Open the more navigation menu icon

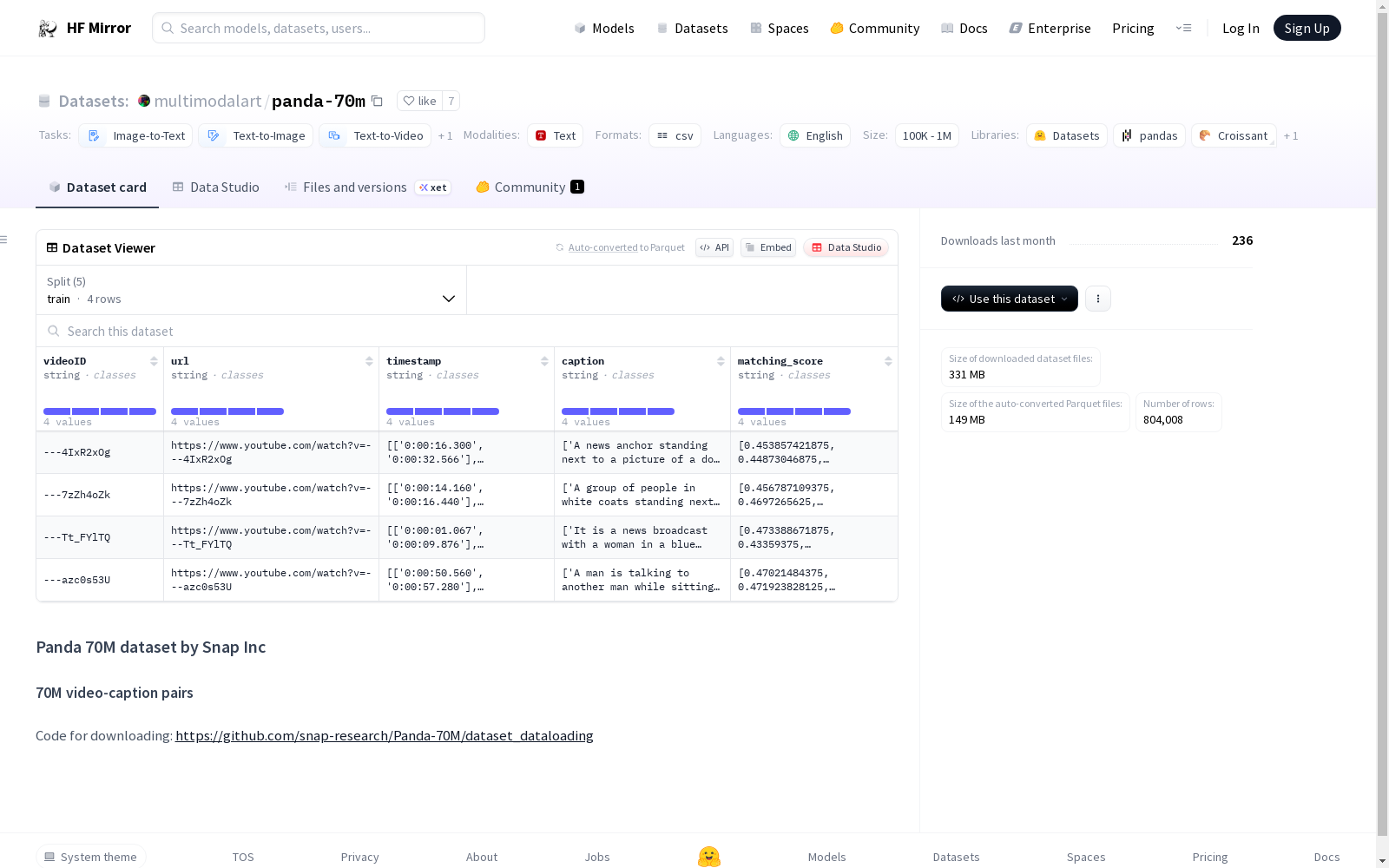[1183, 28]
